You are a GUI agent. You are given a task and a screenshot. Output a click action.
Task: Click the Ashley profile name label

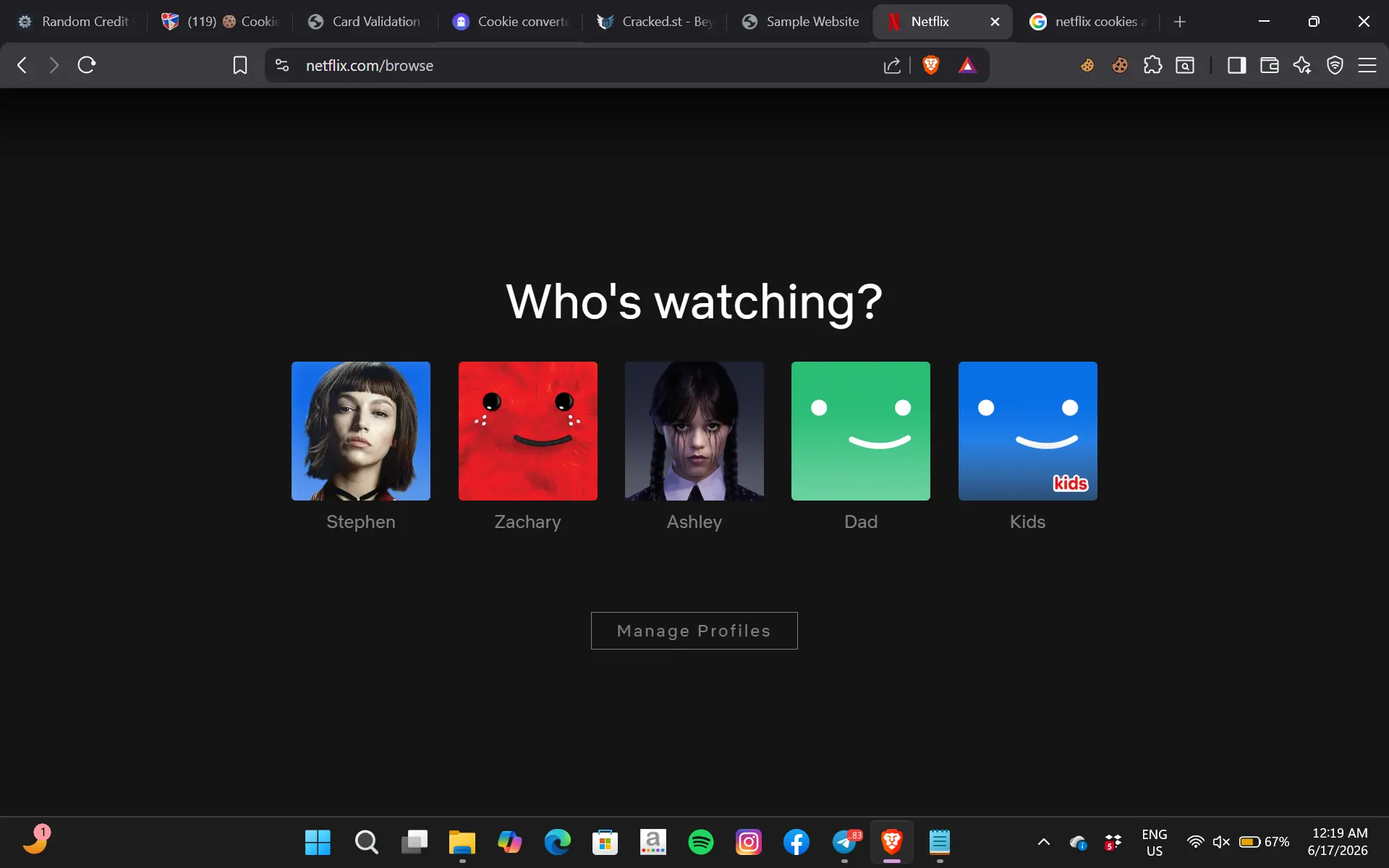pyautogui.click(x=694, y=522)
